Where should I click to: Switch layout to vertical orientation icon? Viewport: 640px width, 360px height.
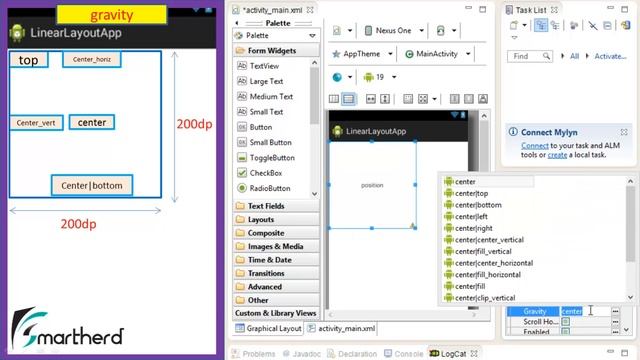[349, 99]
